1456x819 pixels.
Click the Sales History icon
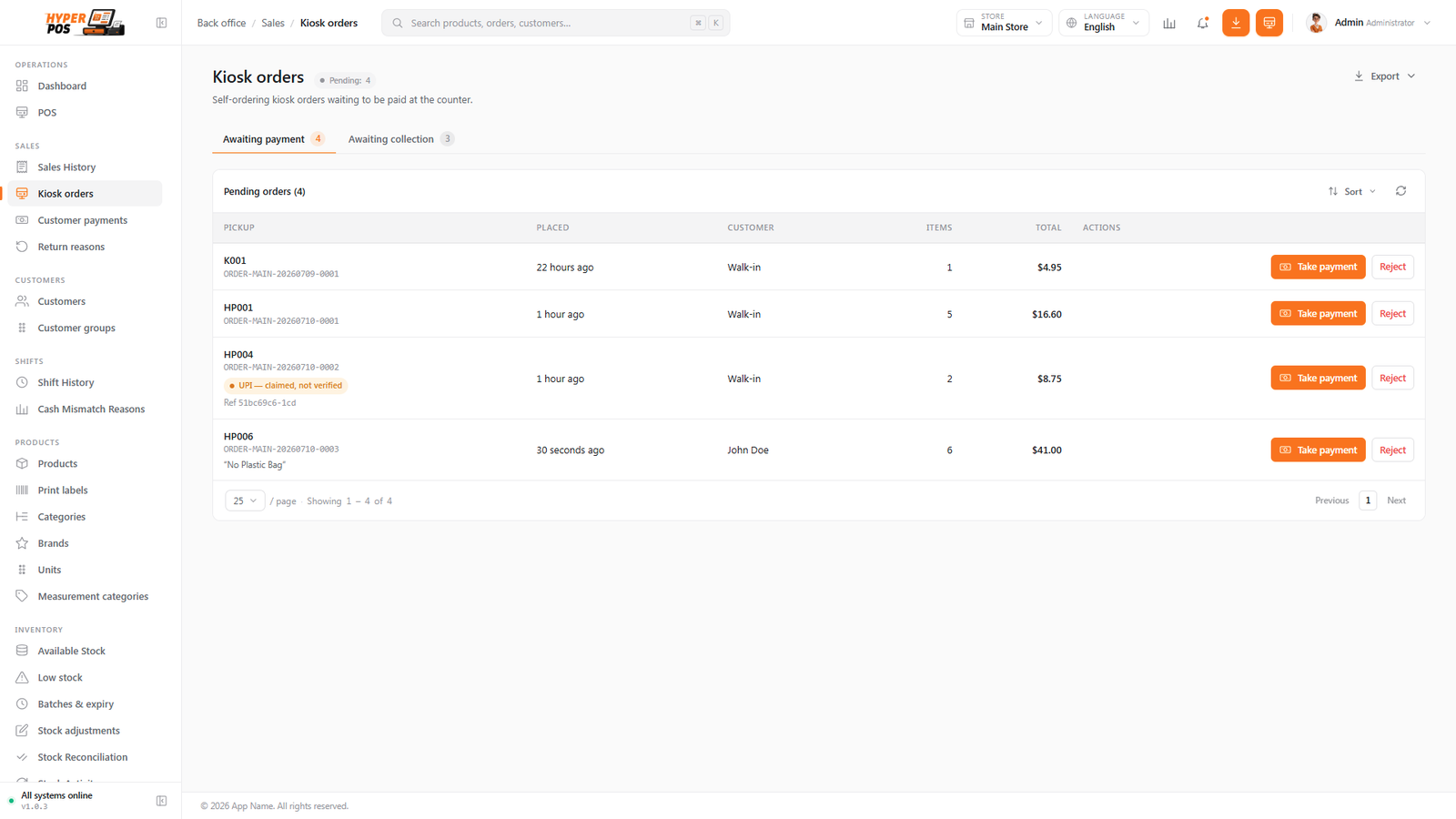22,167
